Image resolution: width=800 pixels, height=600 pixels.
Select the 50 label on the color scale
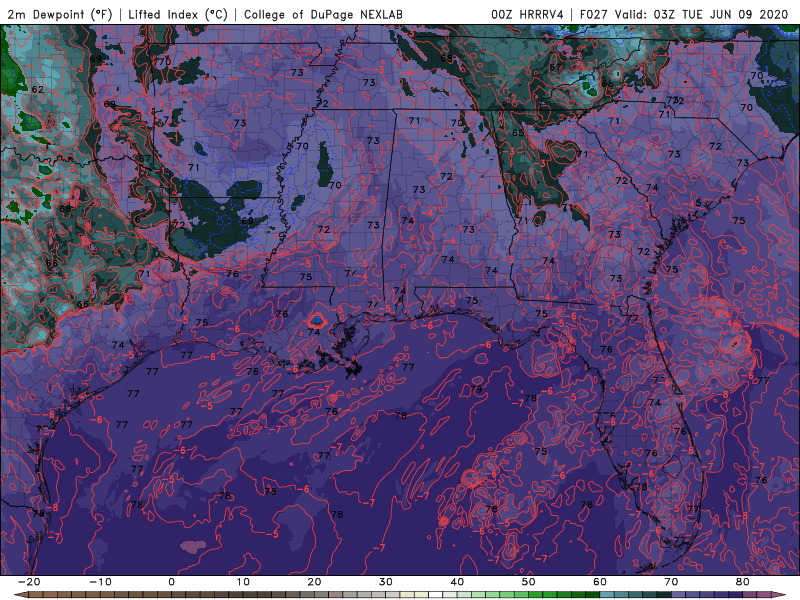[529, 582]
